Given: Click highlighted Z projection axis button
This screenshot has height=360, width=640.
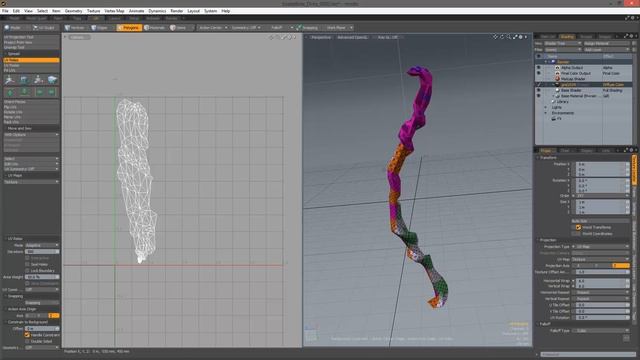Looking at the screenshot, I should point(620,266).
